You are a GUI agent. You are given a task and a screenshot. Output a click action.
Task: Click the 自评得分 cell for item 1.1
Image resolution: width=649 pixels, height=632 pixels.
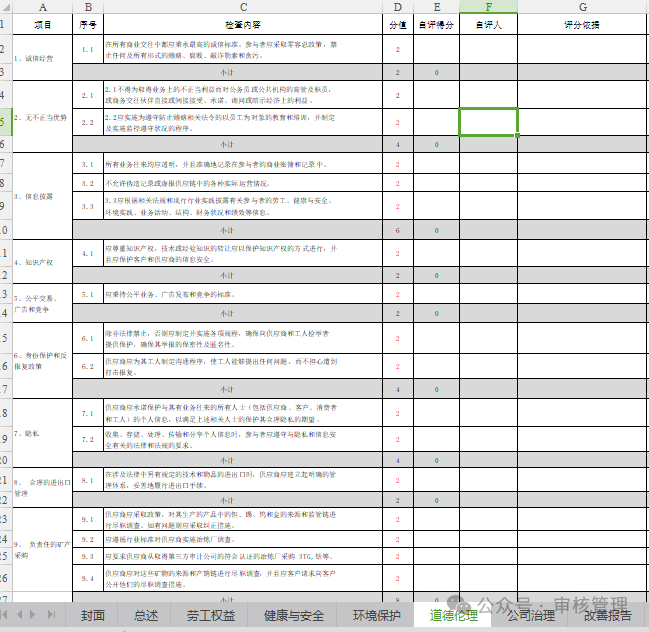(x=437, y=49)
